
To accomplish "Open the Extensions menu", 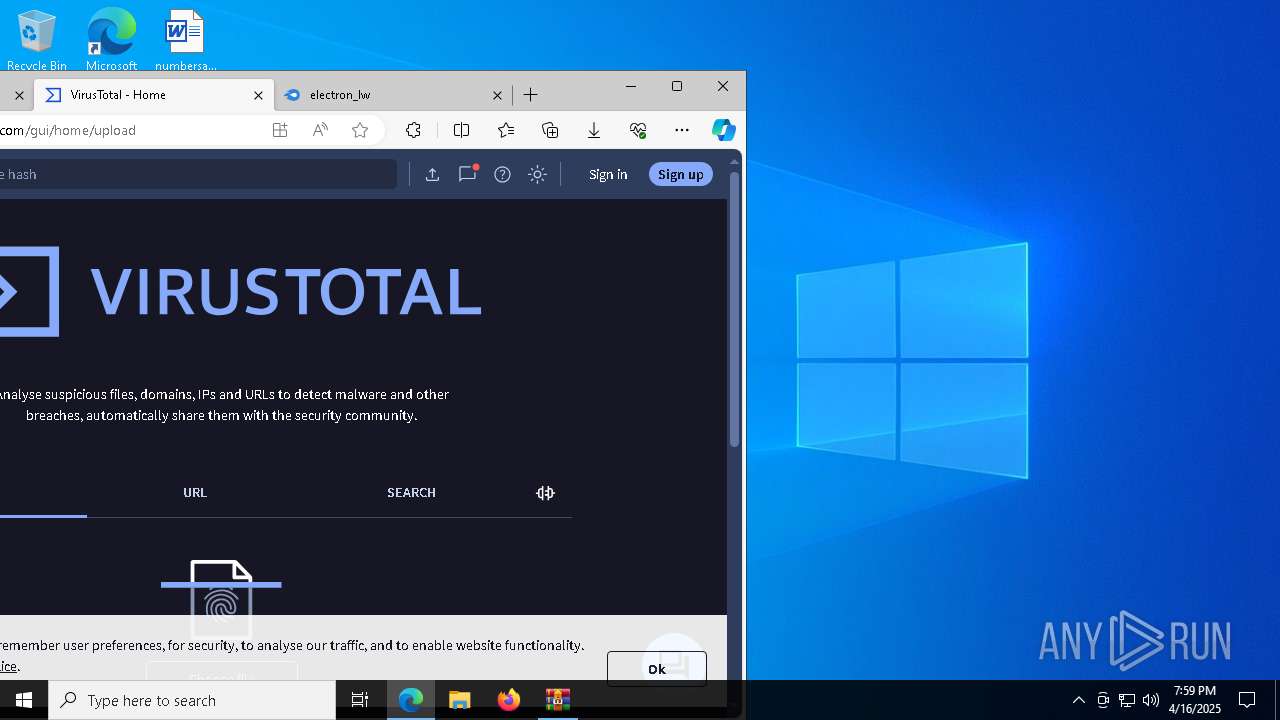I will 413,130.
